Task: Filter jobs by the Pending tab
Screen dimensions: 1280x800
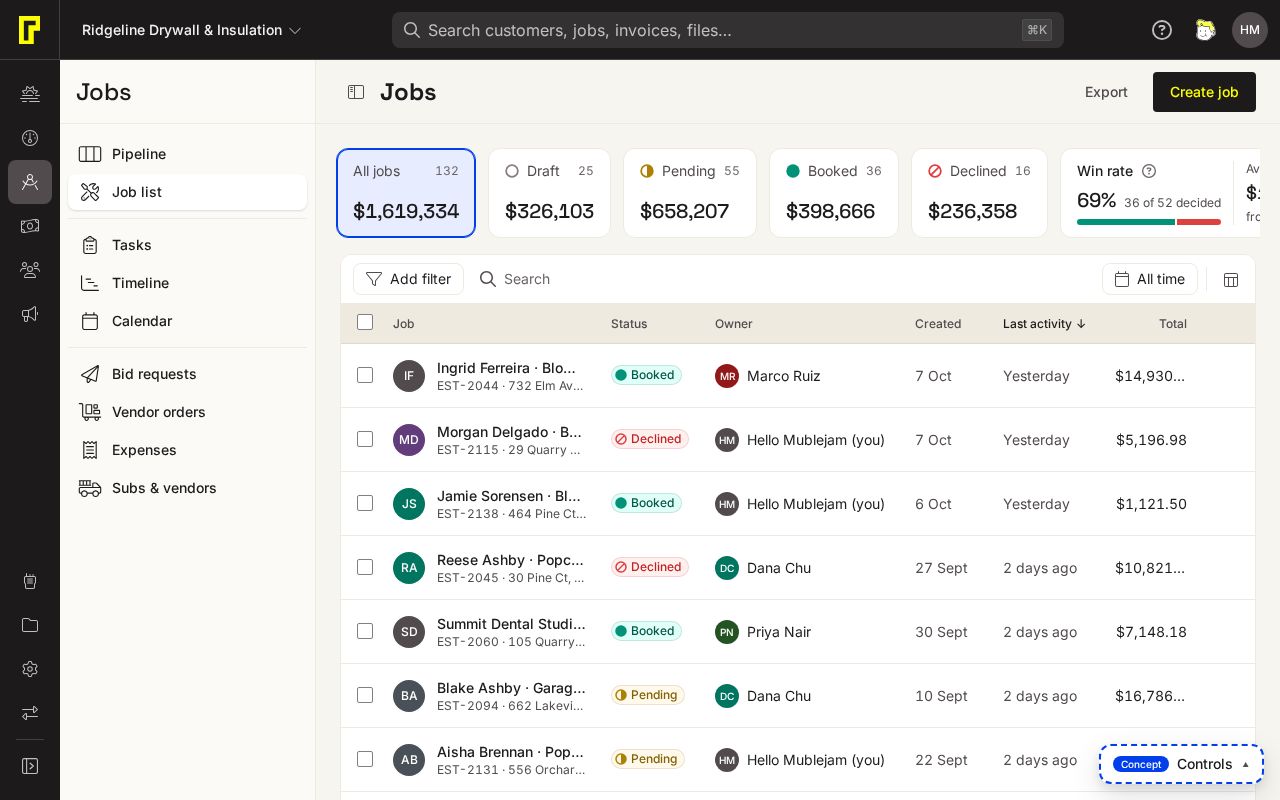Action: 690,193
